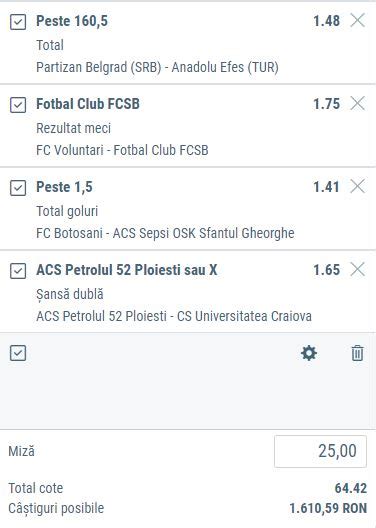Click the 1.48 odds value
This screenshot has width=376, height=528.
pos(327,21)
